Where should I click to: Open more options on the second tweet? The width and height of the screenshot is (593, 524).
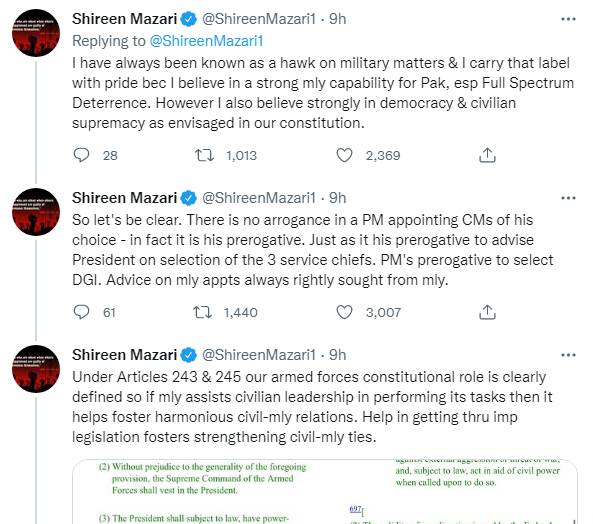coord(568,198)
